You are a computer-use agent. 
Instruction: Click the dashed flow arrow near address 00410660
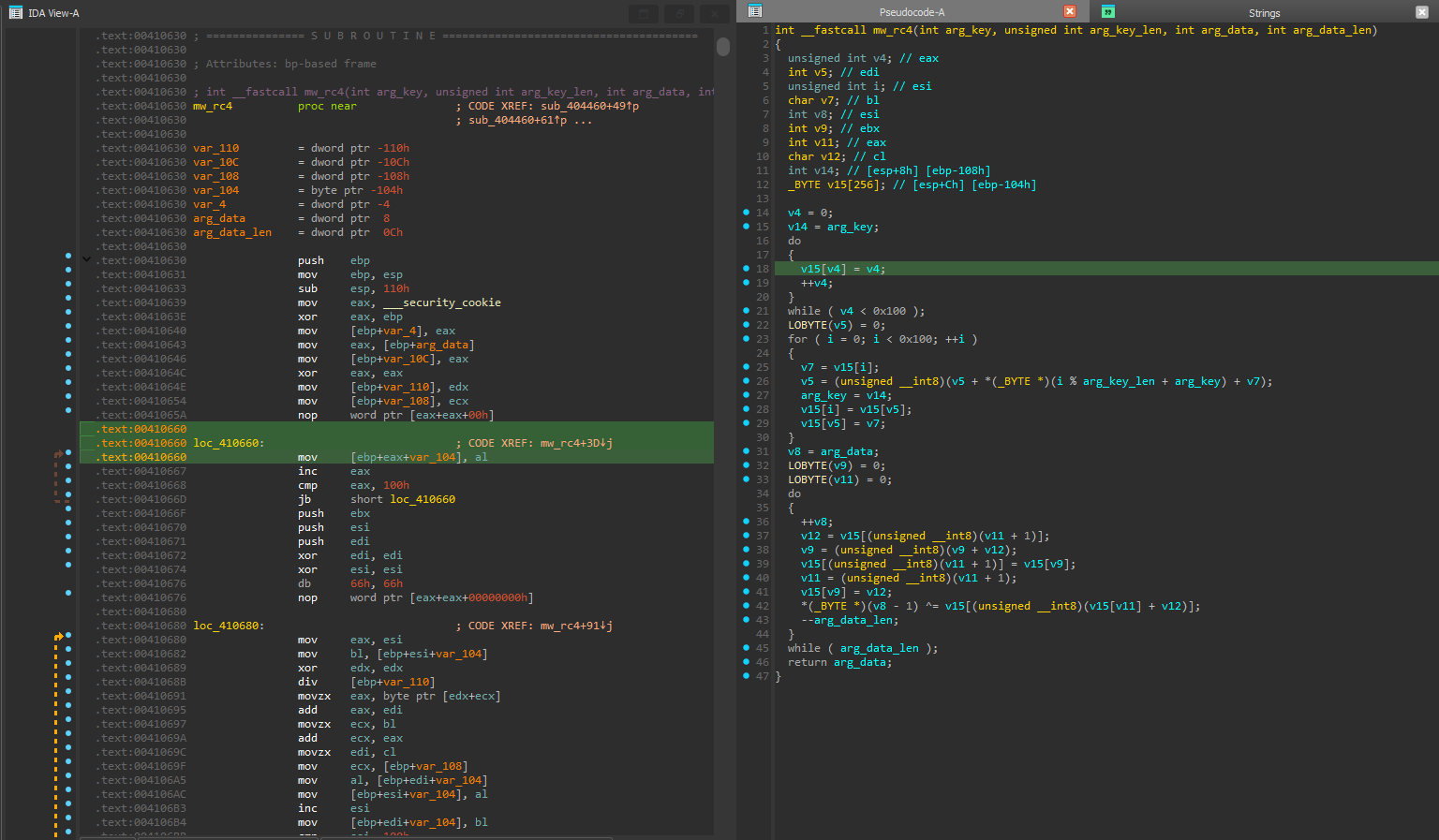tap(59, 452)
